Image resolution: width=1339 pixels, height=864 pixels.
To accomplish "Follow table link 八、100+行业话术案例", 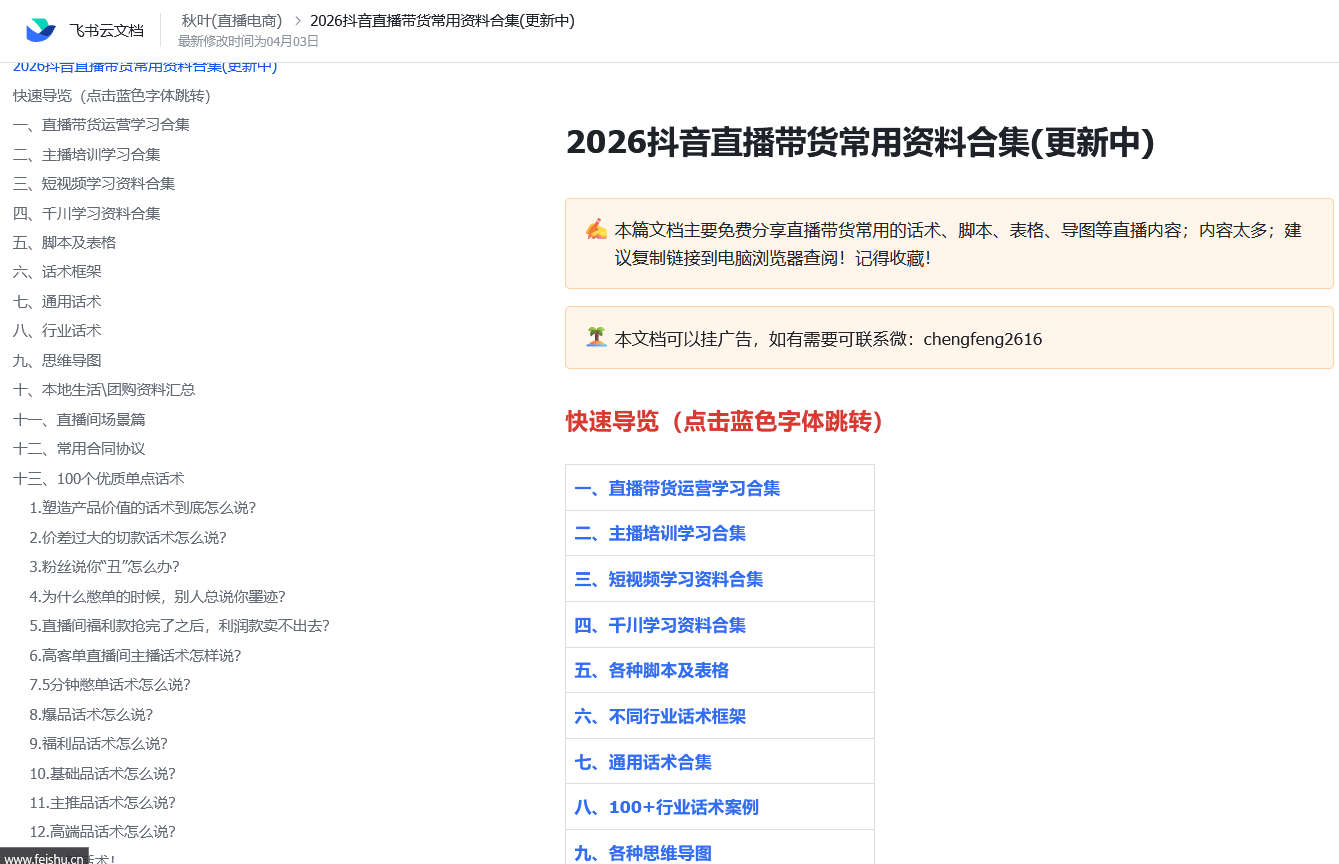I will point(666,808).
